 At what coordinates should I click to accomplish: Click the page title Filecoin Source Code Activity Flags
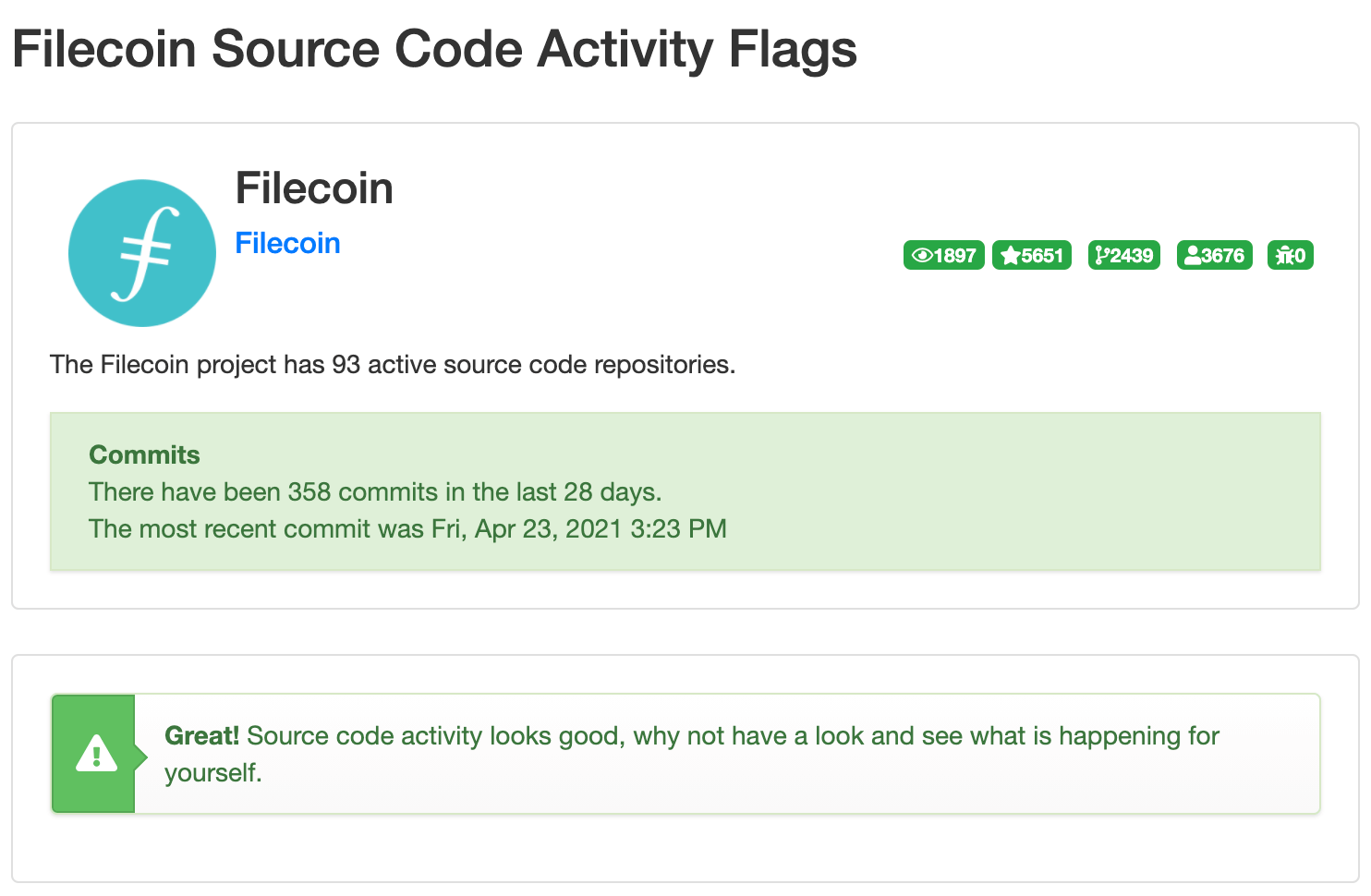(x=434, y=49)
